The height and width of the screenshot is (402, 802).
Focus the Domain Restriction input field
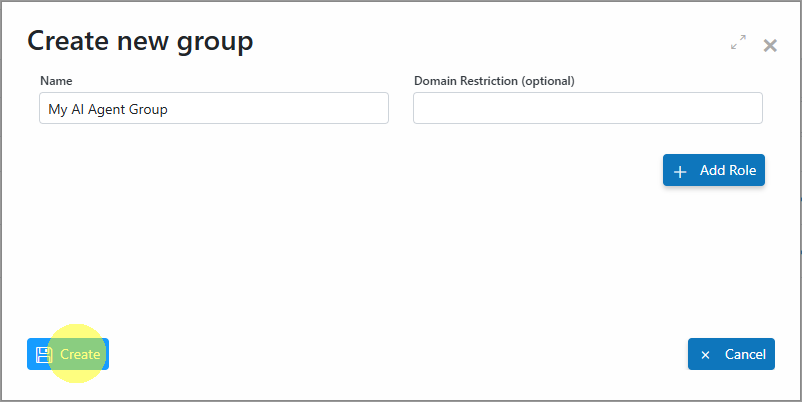pos(588,108)
